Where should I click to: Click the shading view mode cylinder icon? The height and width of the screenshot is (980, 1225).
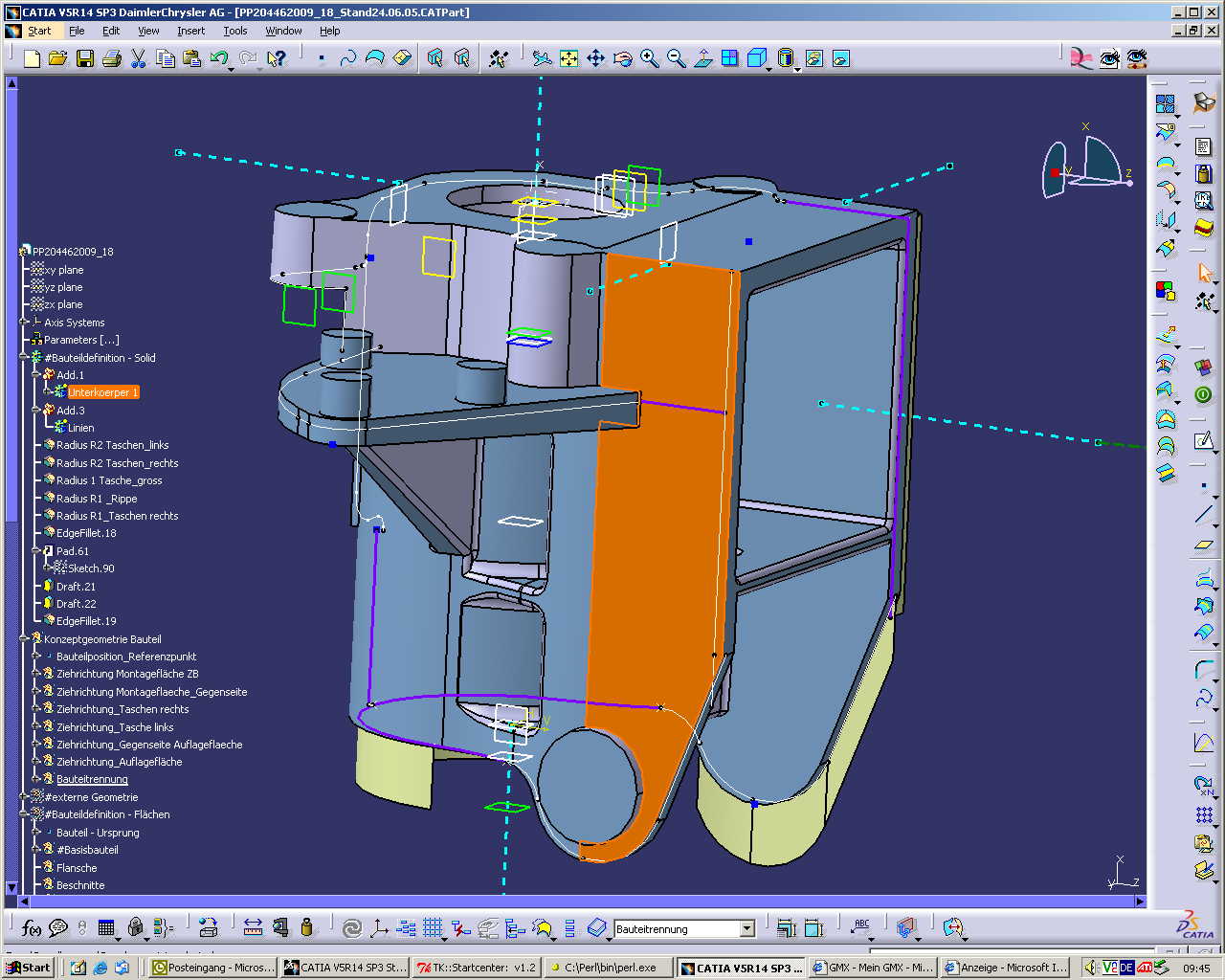pos(785,59)
